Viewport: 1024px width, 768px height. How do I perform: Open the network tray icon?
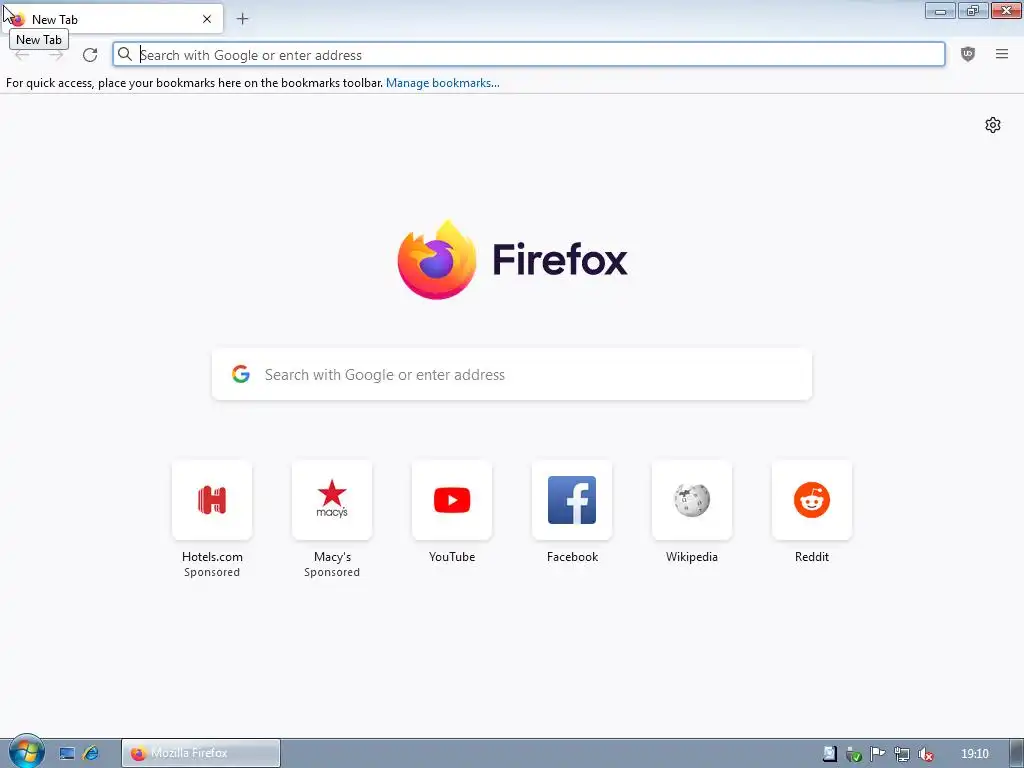coord(902,754)
